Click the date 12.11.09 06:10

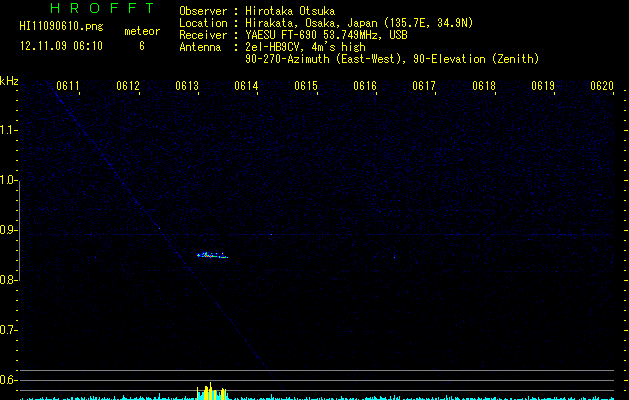click(61, 46)
